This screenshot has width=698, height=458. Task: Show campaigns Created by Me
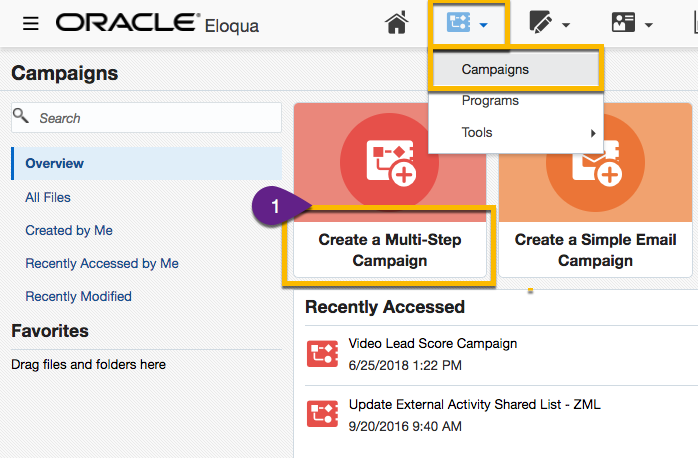point(69,230)
